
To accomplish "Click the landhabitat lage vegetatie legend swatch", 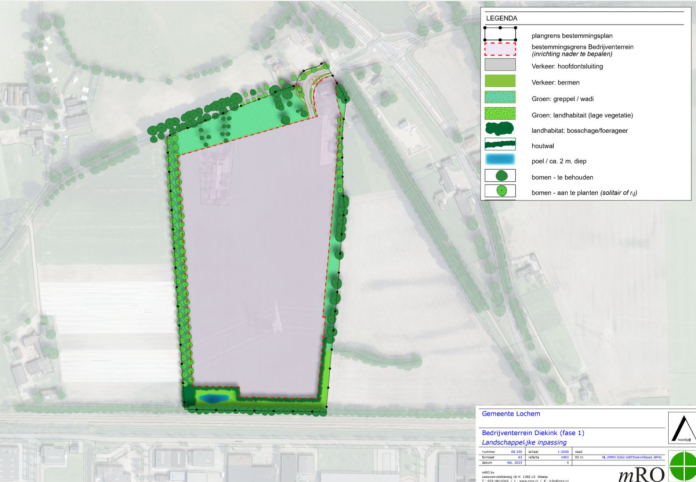I will pyautogui.click(x=500, y=113).
